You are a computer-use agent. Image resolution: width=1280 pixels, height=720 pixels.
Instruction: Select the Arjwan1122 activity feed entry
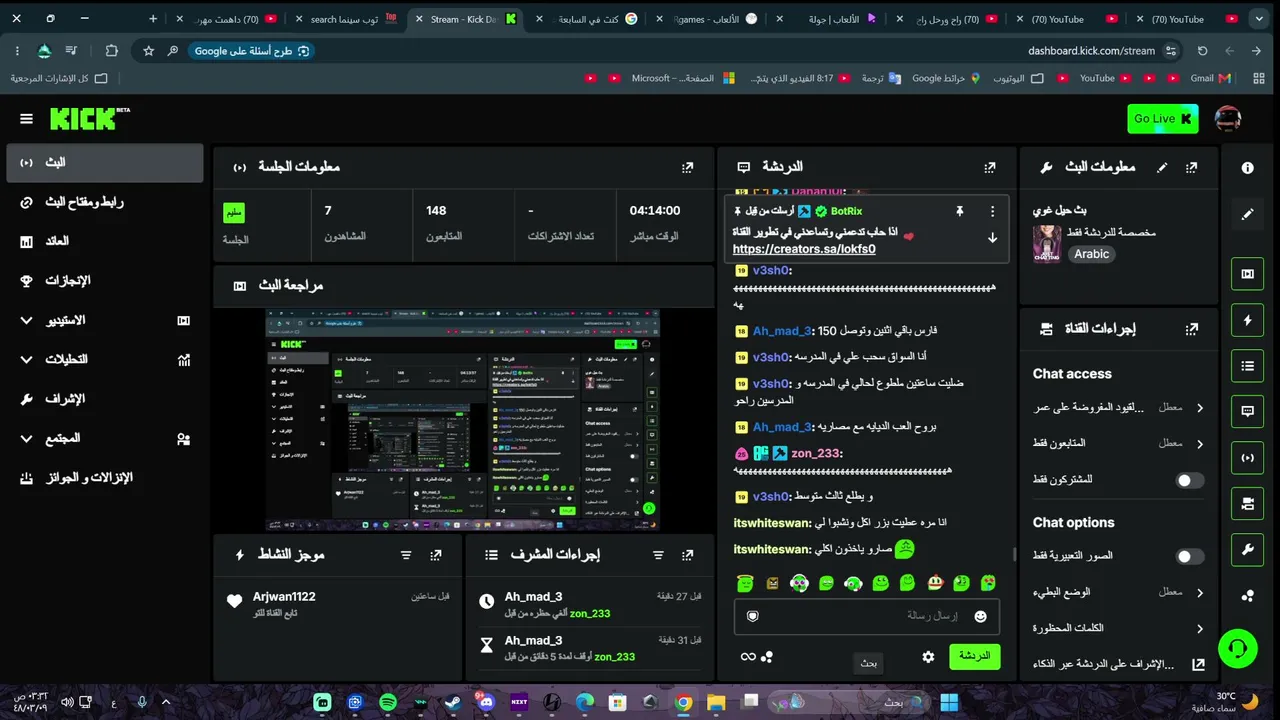pyautogui.click(x=339, y=603)
